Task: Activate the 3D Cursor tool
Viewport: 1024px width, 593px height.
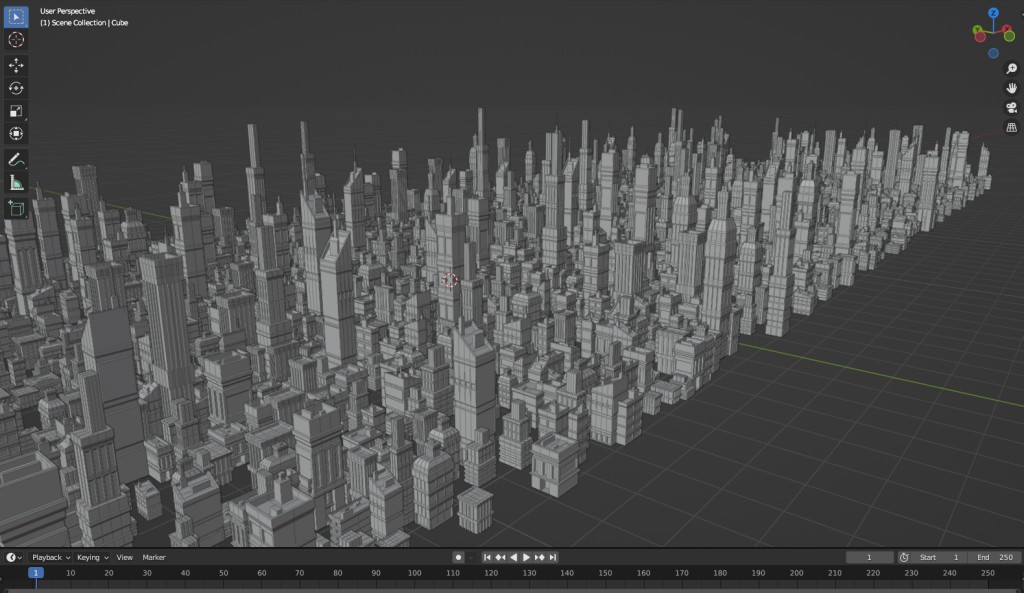Action: (16, 40)
